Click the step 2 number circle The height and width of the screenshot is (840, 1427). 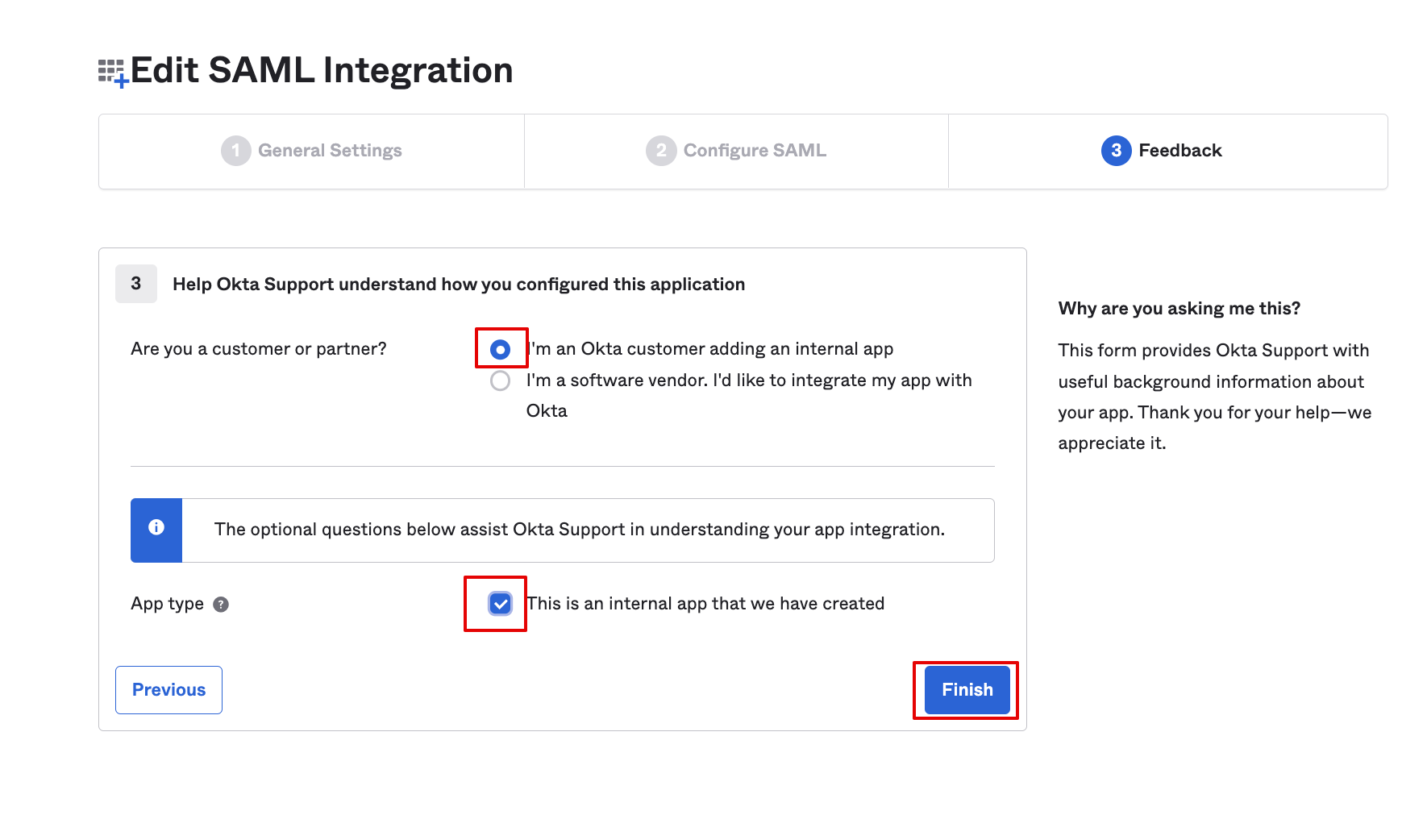click(x=660, y=151)
